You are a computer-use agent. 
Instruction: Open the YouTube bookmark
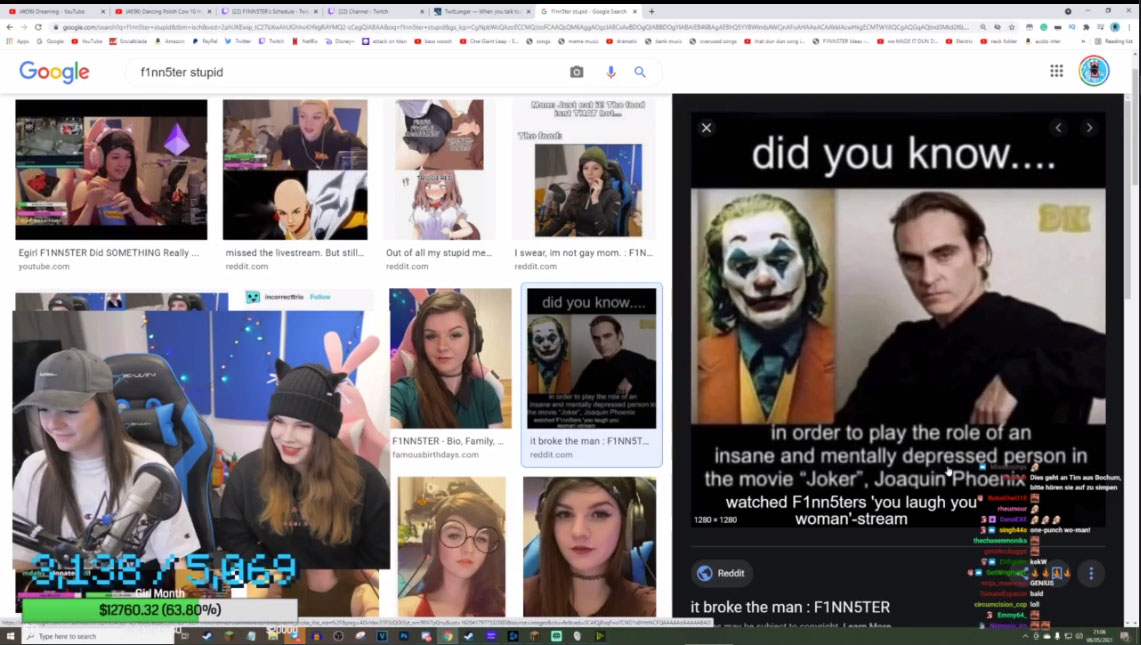coord(87,41)
